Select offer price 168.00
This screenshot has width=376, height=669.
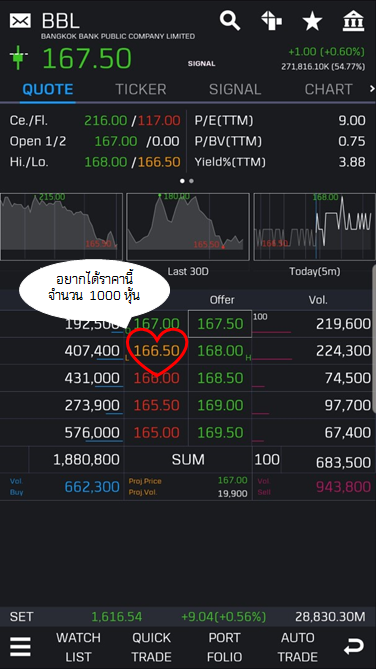(220, 351)
